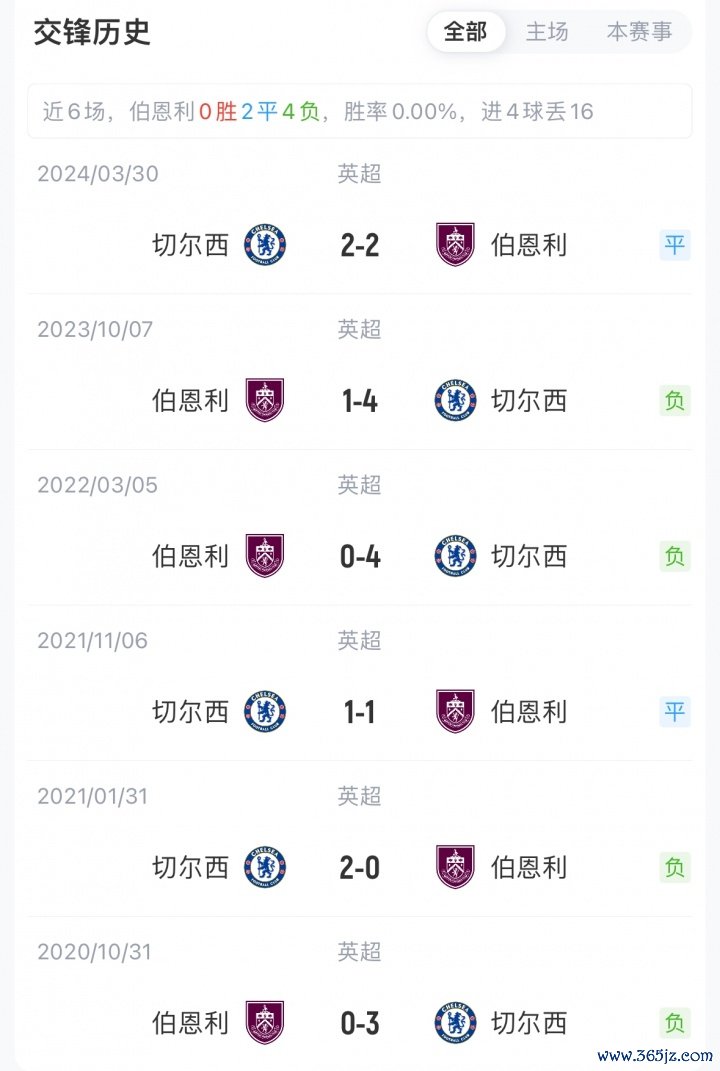720x1071 pixels.
Task: Click Chelsea crest in 2024/03/30 match
Action: click(x=265, y=245)
